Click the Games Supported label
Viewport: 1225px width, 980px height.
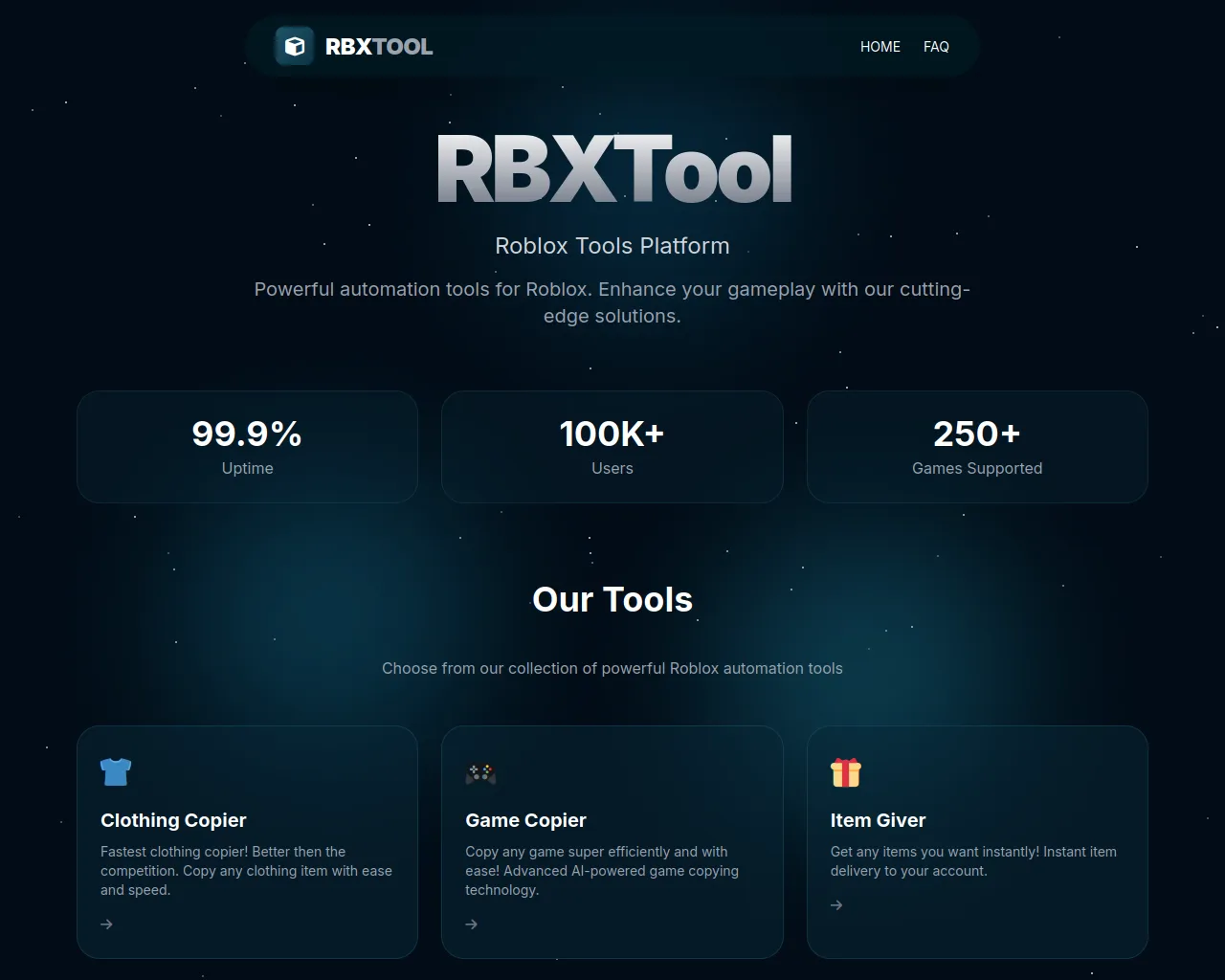[977, 468]
